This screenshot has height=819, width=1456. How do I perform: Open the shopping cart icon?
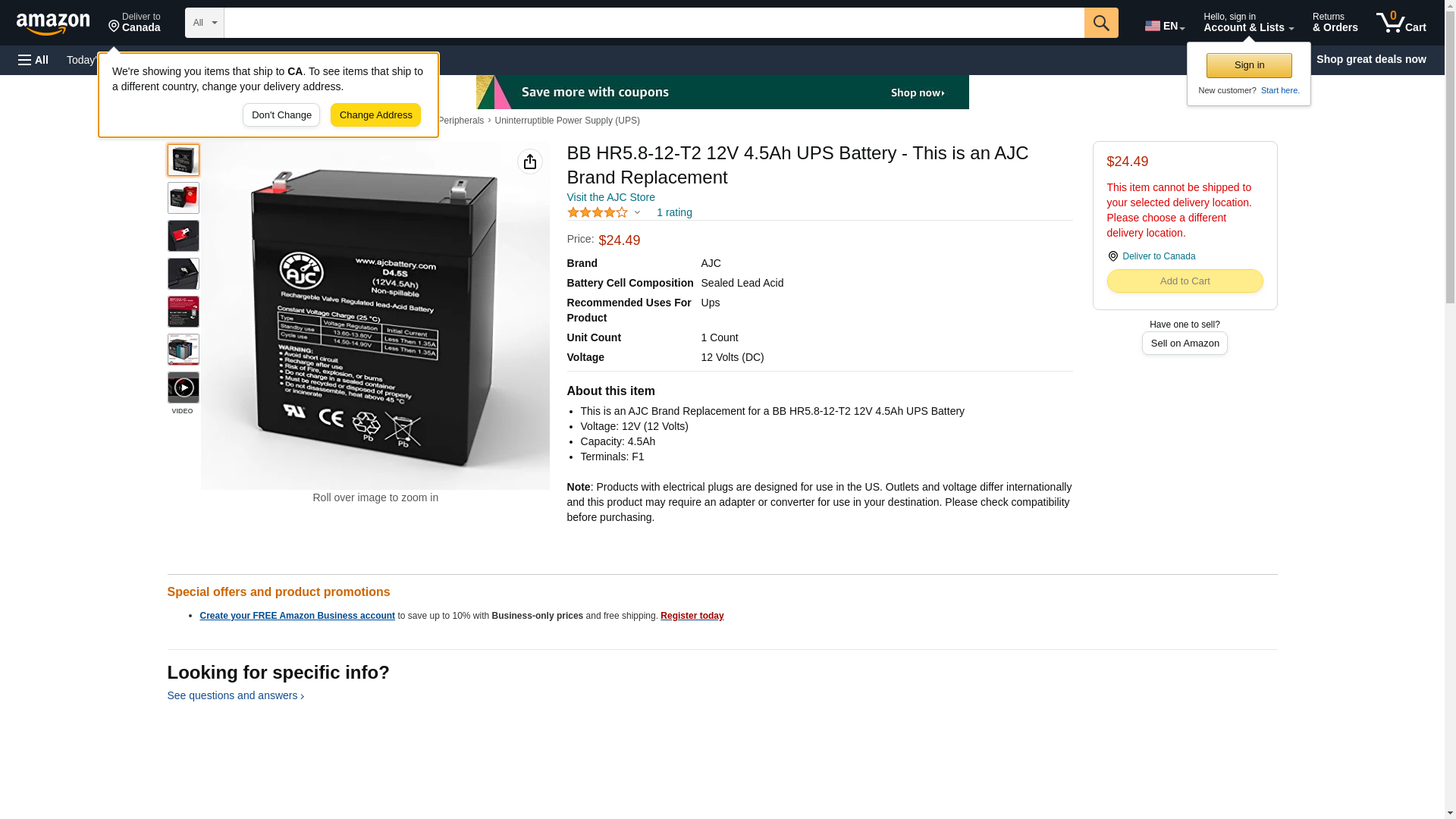1401,23
